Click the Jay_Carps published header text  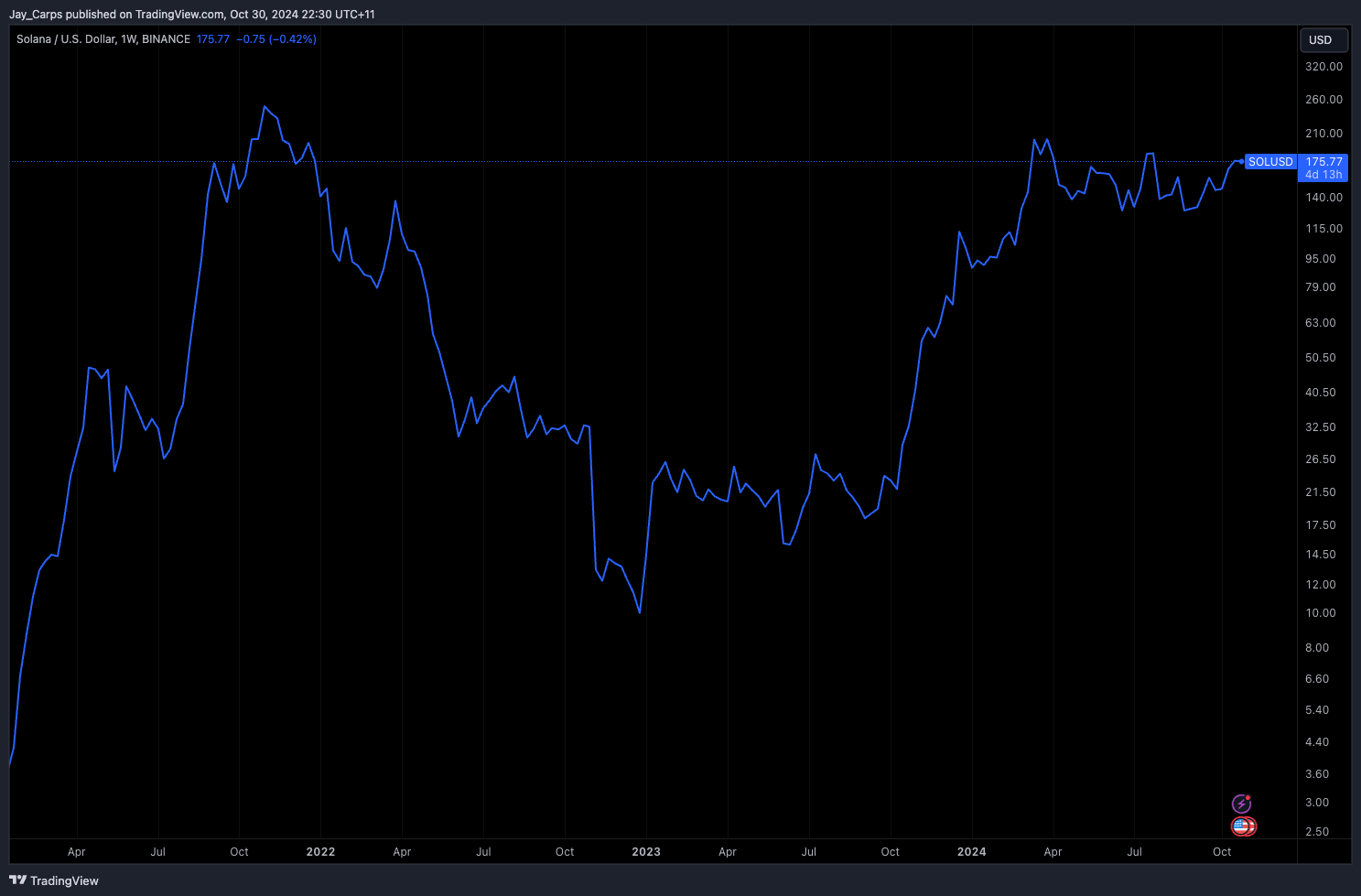(x=191, y=15)
